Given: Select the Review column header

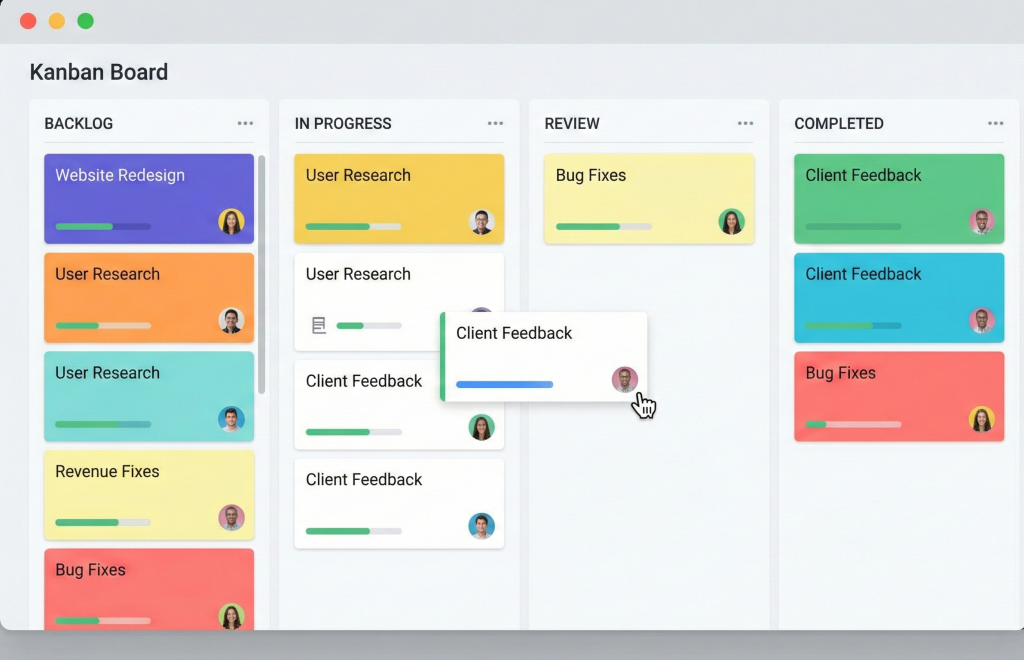Looking at the screenshot, I should [571, 122].
